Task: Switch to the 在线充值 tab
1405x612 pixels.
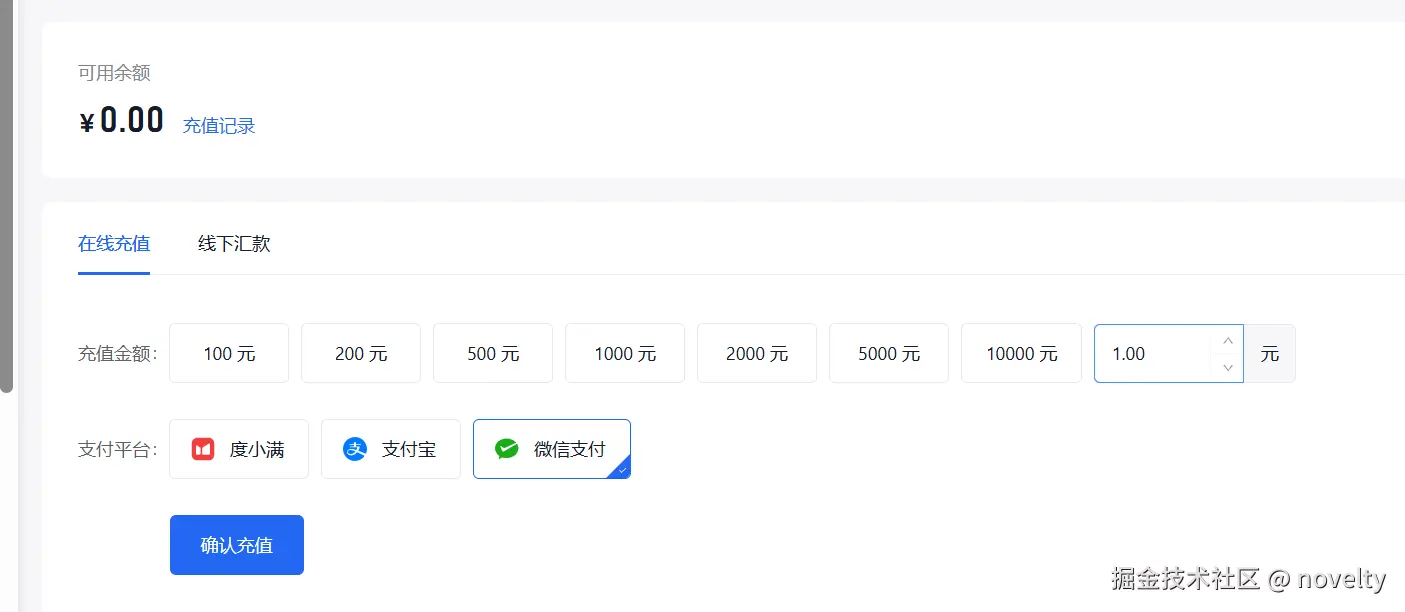Action: point(114,243)
